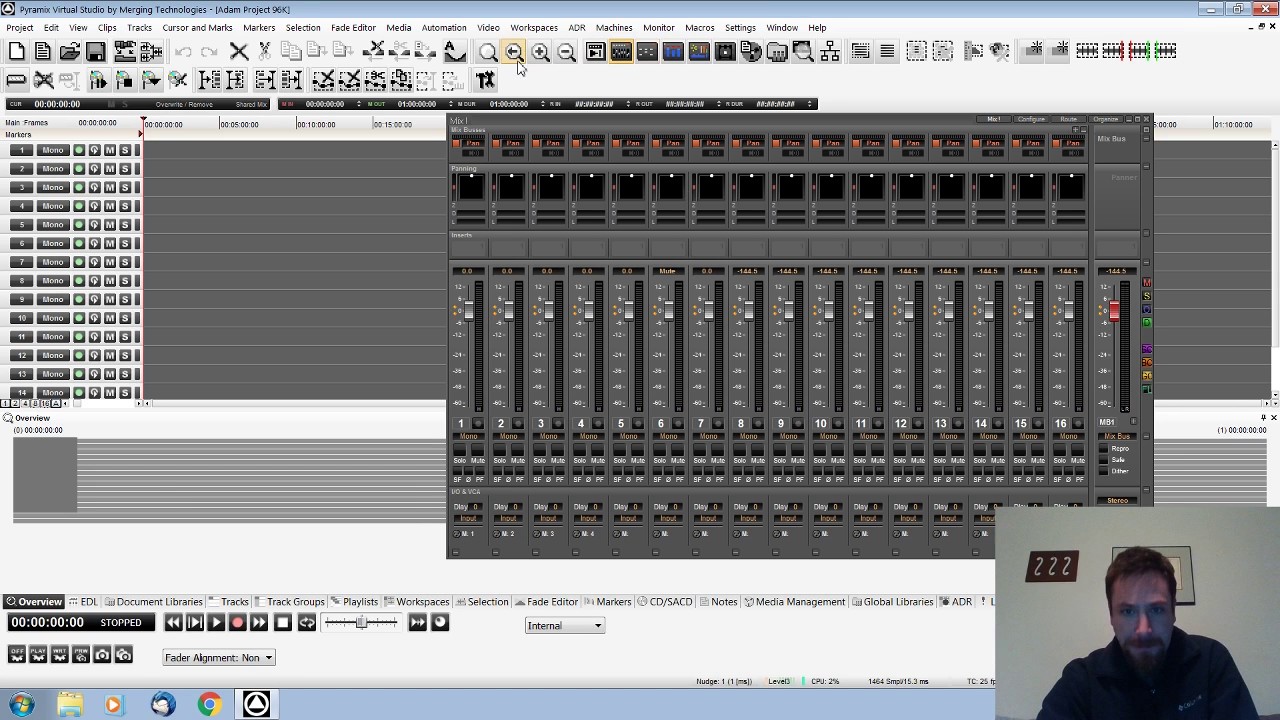Toggle Repro option on mix bus

click(x=1104, y=448)
